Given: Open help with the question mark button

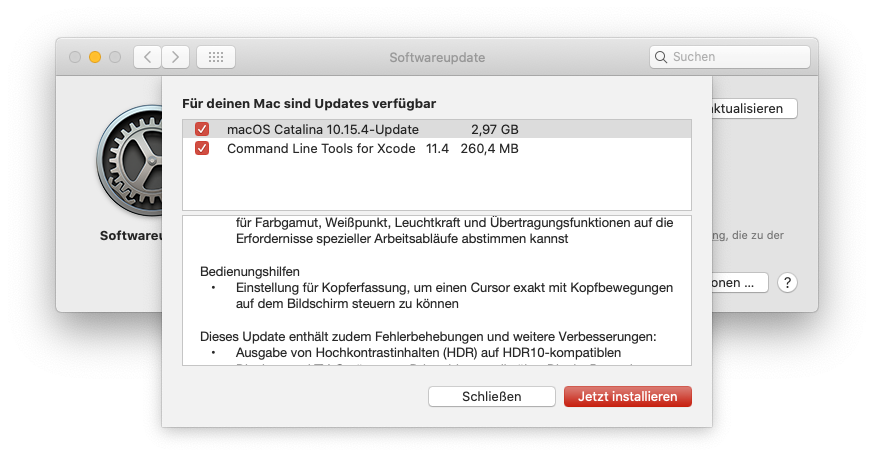Looking at the screenshot, I should pos(787,283).
